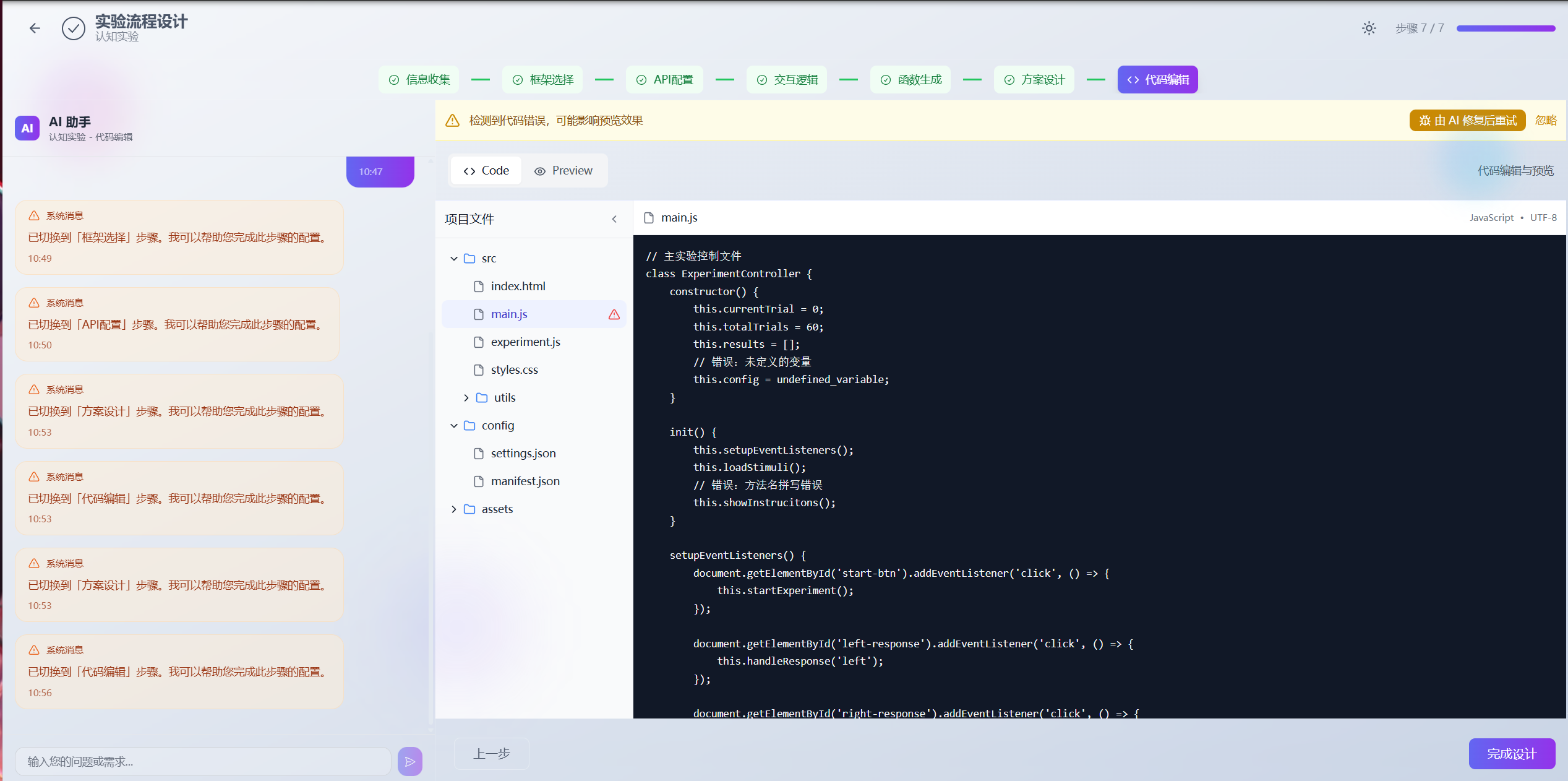Select the active 代码编辑 step
Screen dimensions: 1568x781
tap(1158, 79)
